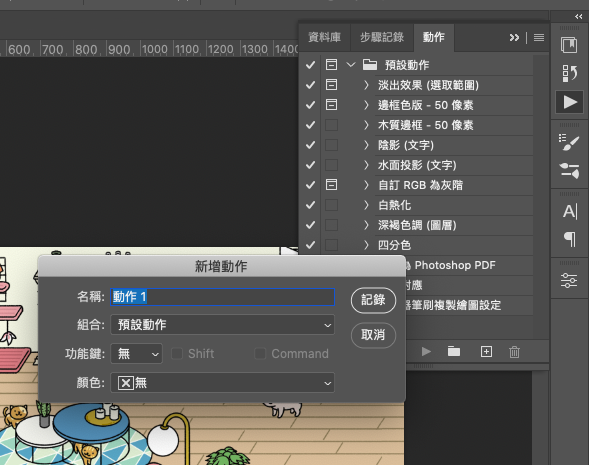Expand the 陰影 (文字) action
The width and height of the screenshot is (589, 465).
(x=366, y=145)
